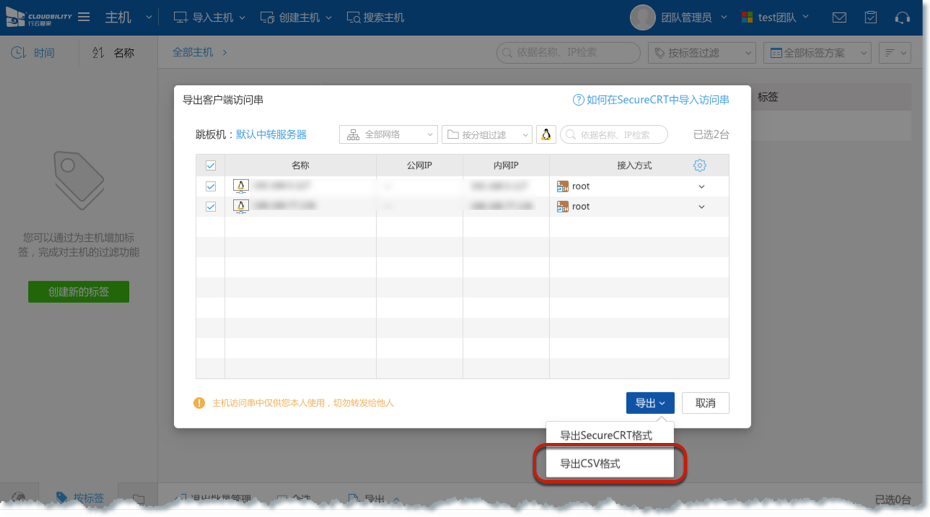Click the Linux penguin OS filter icon
The width and height of the screenshot is (930, 517).
pyautogui.click(x=546, y=135)
